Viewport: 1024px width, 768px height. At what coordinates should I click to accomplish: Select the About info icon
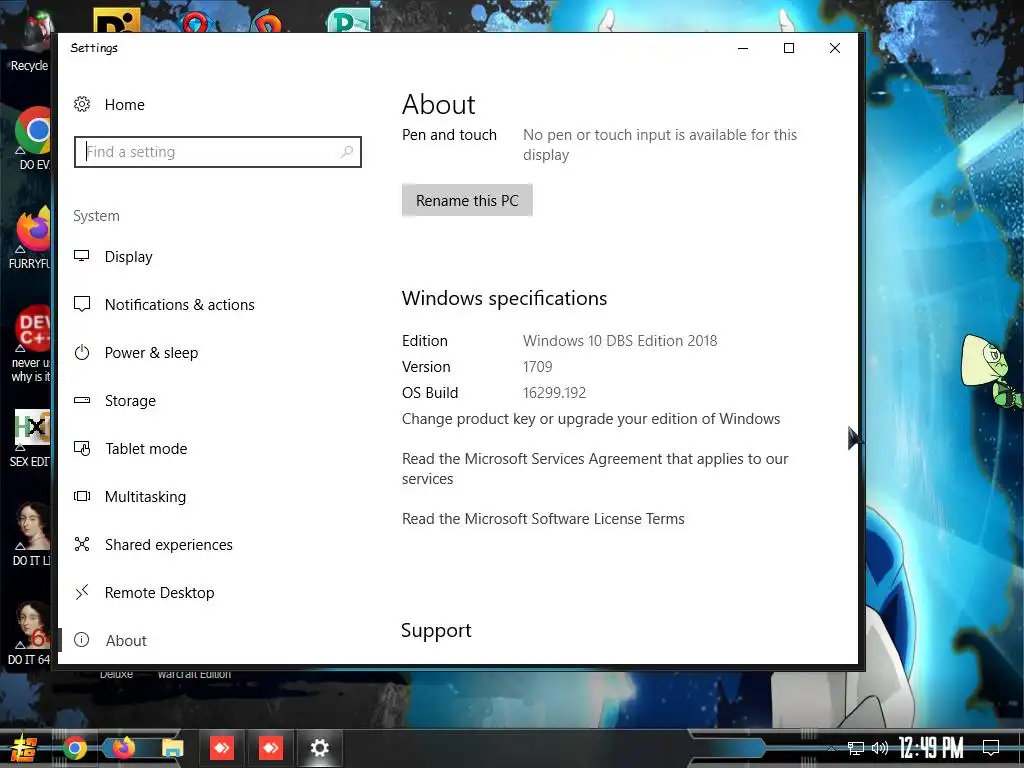coord(82,640)
